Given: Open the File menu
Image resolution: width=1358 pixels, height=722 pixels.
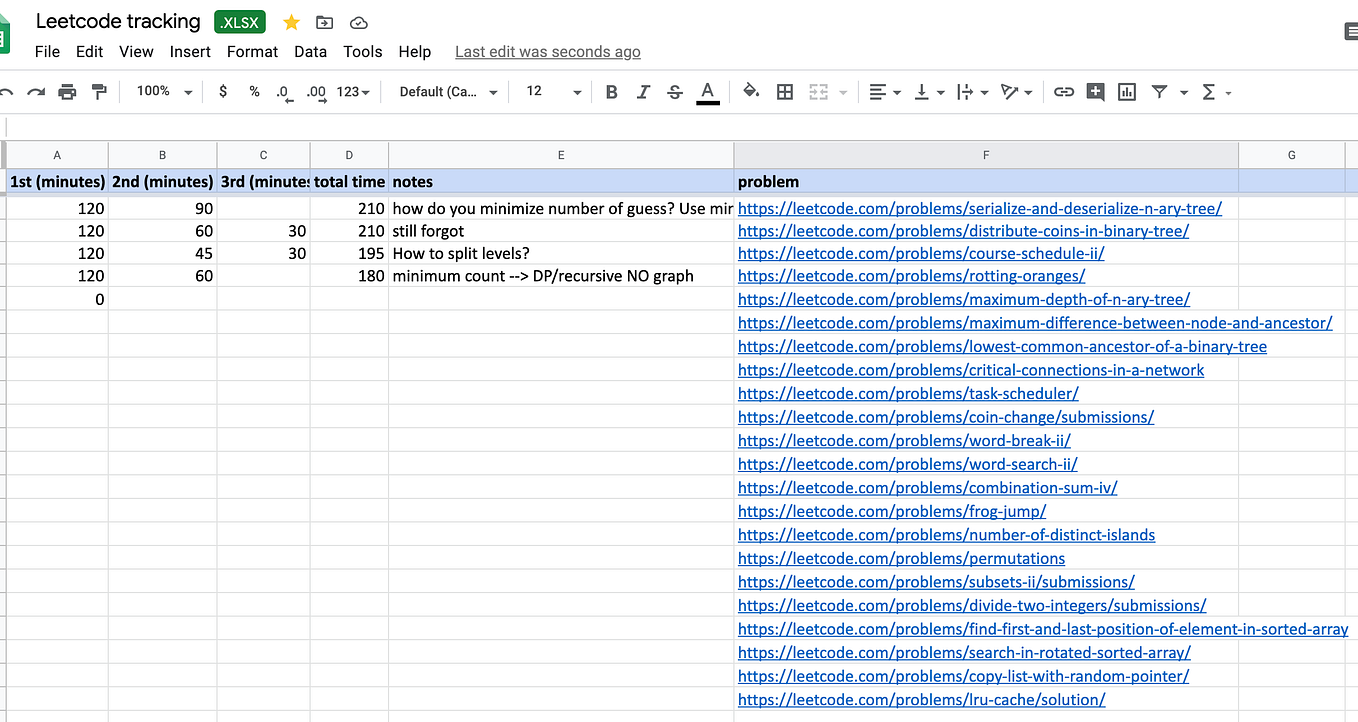Looking at the screenshot, I should (47, 52).
